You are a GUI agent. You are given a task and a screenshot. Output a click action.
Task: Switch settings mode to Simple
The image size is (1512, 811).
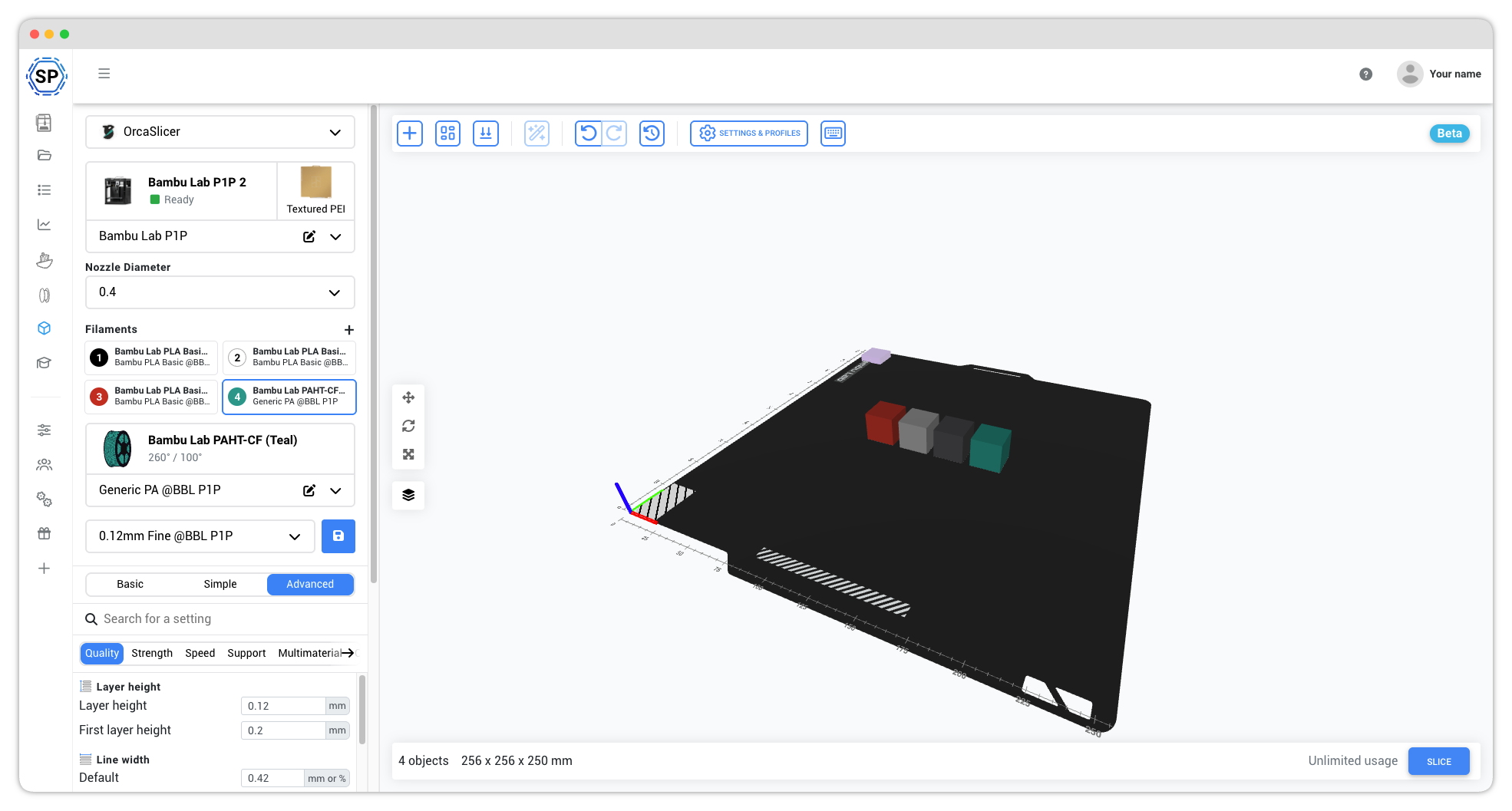tap(220, 585)
